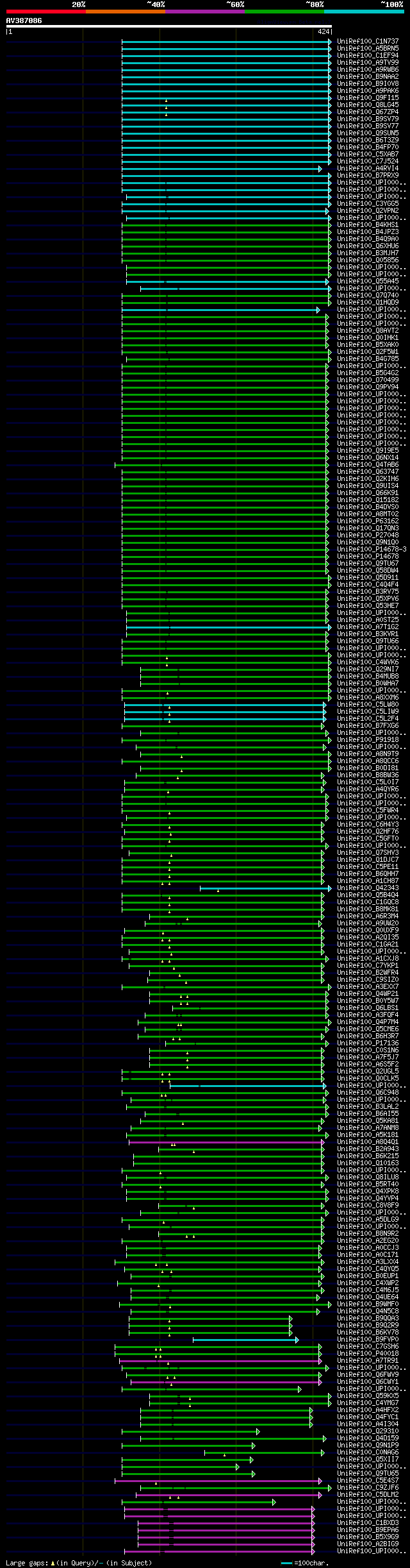Image resolution: width=410 pixels, height=1568 pixels.
Task: Click the orange ~40% identity legend segment
Action: [126, 12]
